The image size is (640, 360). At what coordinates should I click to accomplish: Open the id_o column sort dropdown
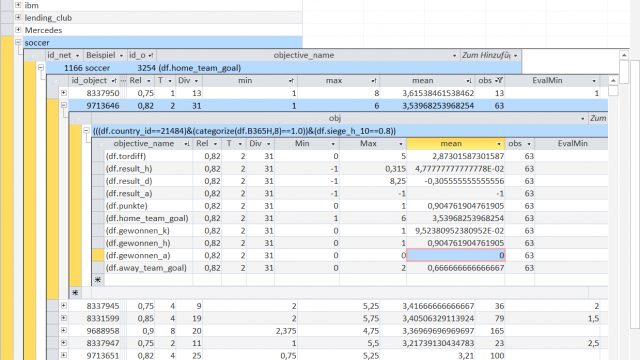(x=151, y=56)
